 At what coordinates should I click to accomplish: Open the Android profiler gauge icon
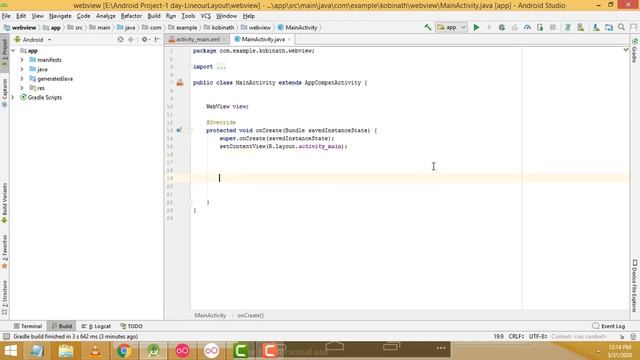527,27
